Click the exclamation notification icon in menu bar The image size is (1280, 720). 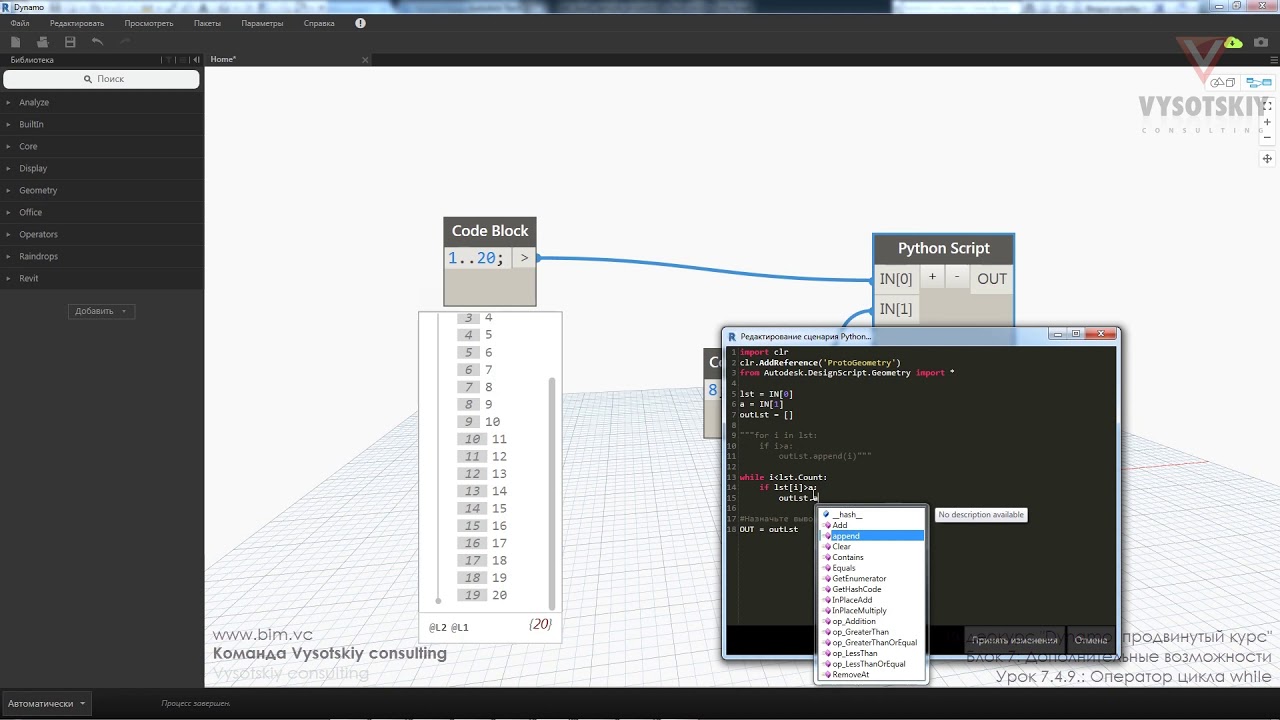tap(360, 23)
